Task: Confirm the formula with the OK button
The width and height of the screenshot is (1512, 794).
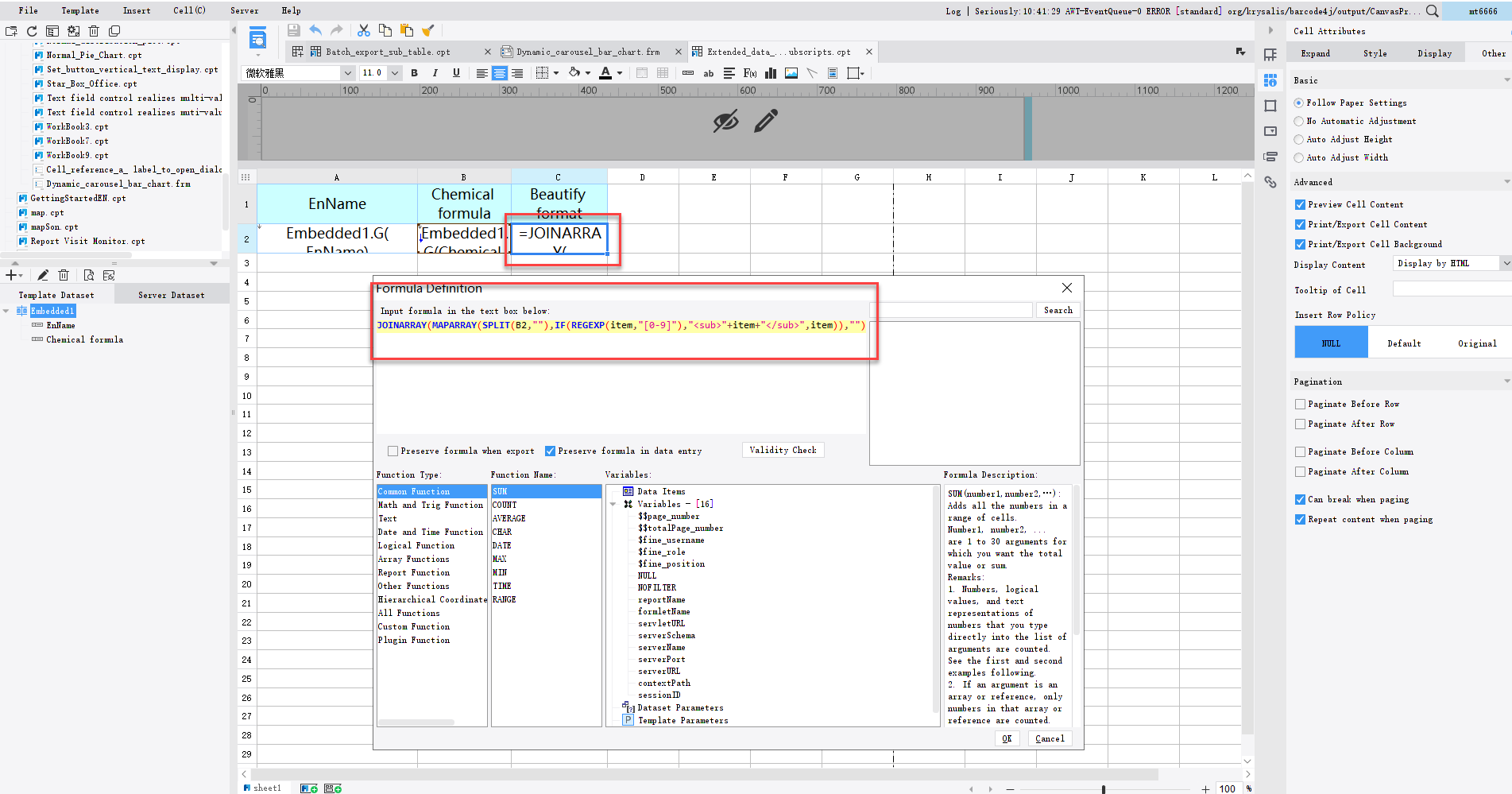Action: (x=1007, y=738)
